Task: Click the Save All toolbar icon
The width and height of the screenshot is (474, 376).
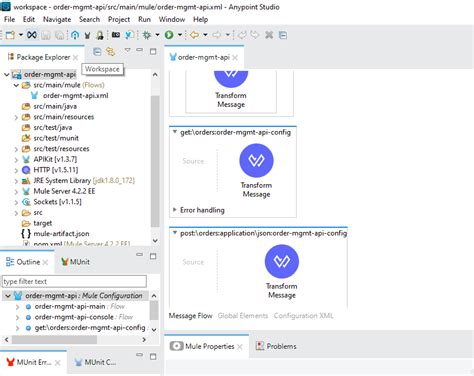Action: coord(59,35)
